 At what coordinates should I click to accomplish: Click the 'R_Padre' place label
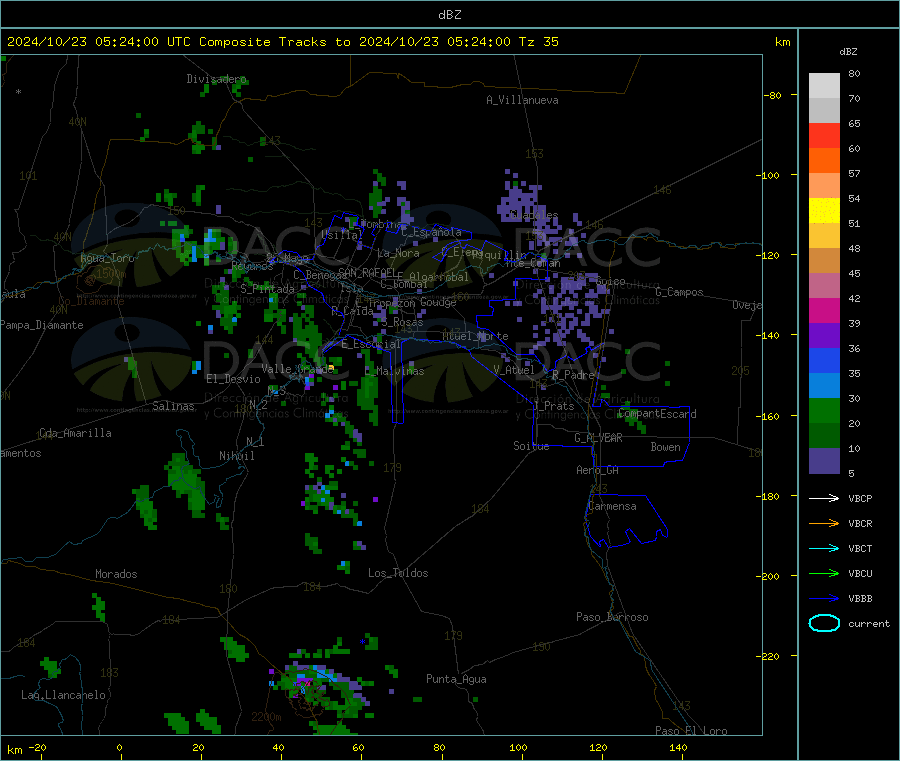pos(573,375)
